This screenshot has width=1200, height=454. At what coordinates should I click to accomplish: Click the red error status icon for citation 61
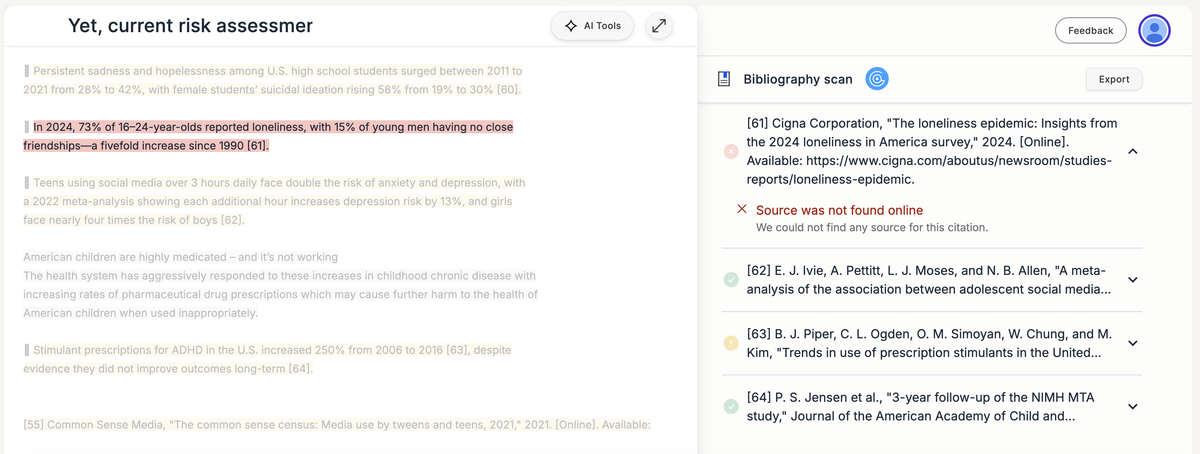731,151
